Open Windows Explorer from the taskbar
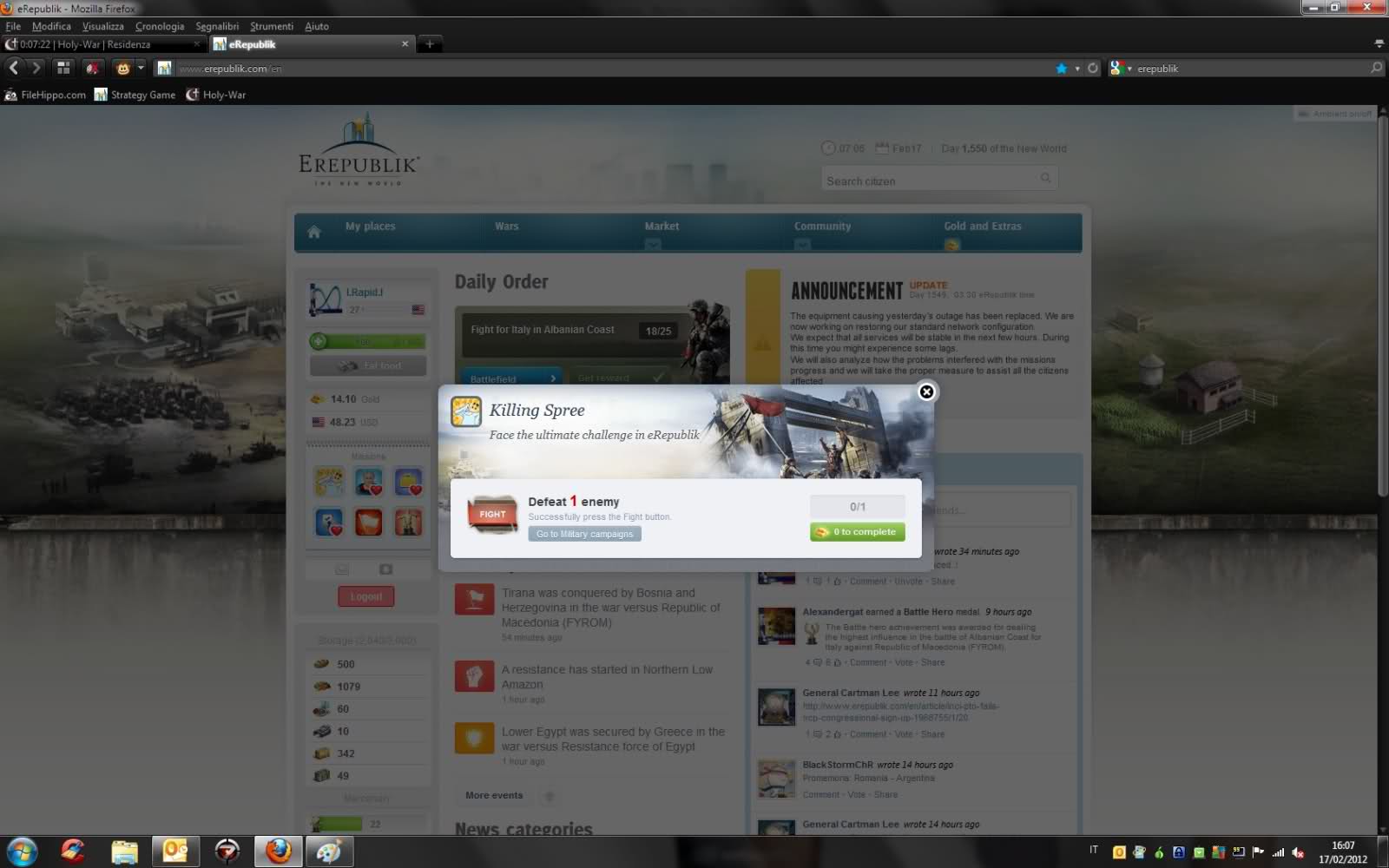Viewport: 1389px width, 868px height. pyautogui.click(x=124, y=852)
